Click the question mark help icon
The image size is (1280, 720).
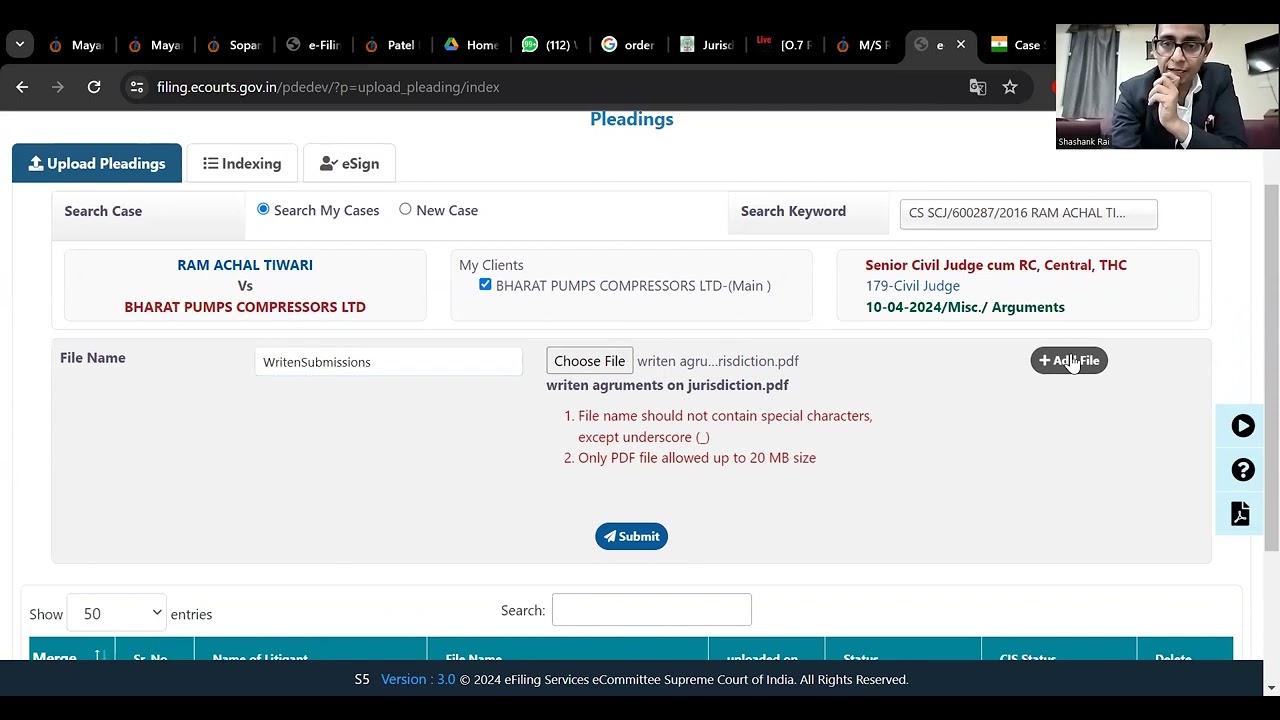pyautogui.click(x=1243, y=470)
